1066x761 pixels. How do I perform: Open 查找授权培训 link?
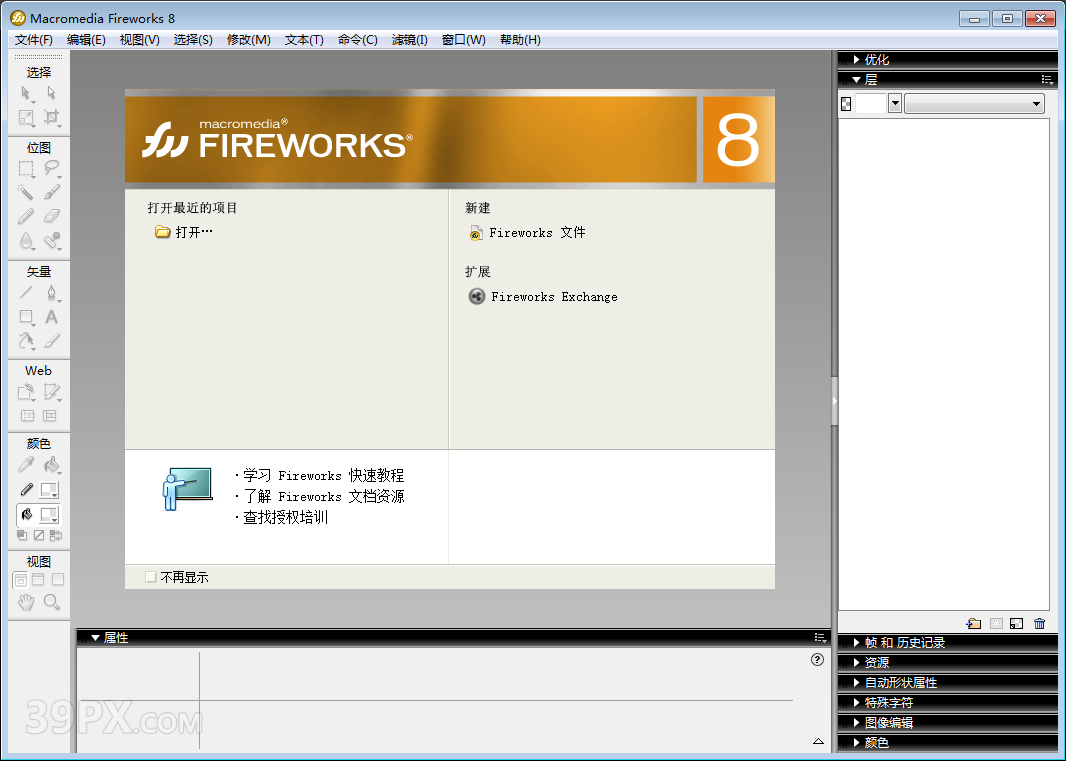[286, 518]
